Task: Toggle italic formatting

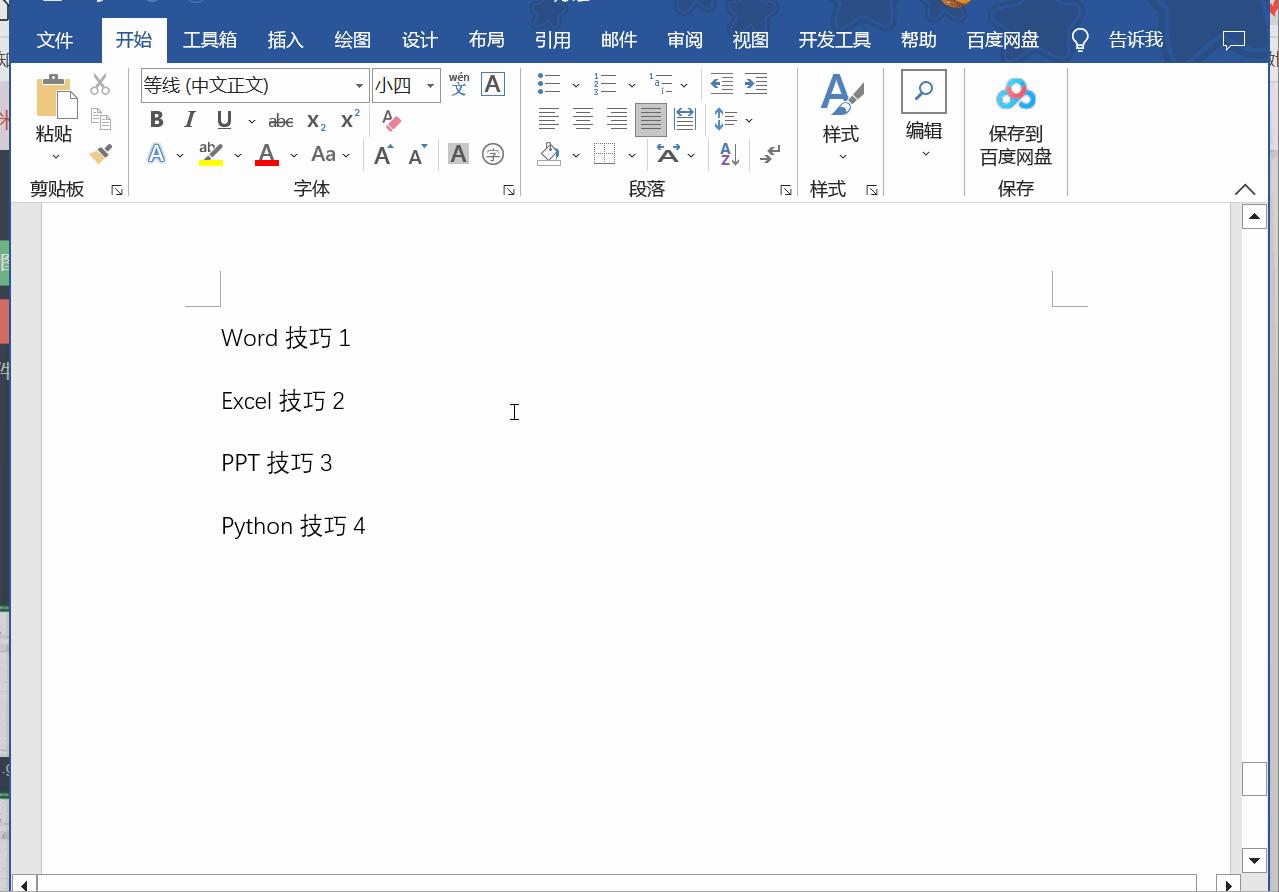Action: point(189,119)
